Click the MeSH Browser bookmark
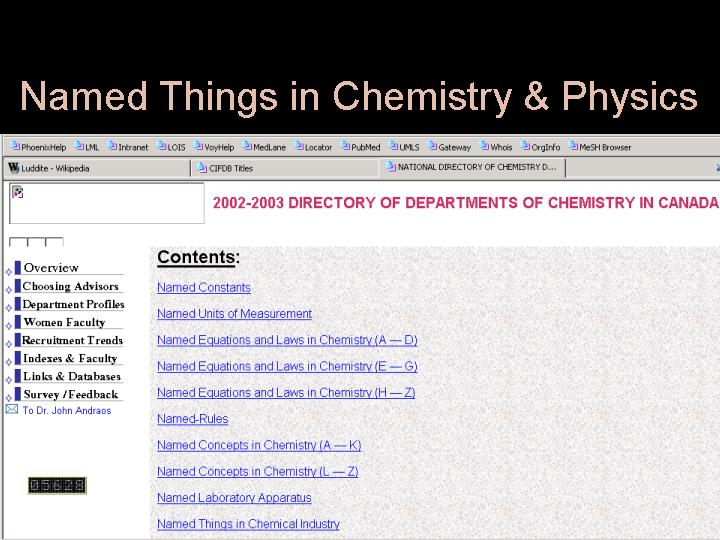720x540 pixels. coord(601,147)
